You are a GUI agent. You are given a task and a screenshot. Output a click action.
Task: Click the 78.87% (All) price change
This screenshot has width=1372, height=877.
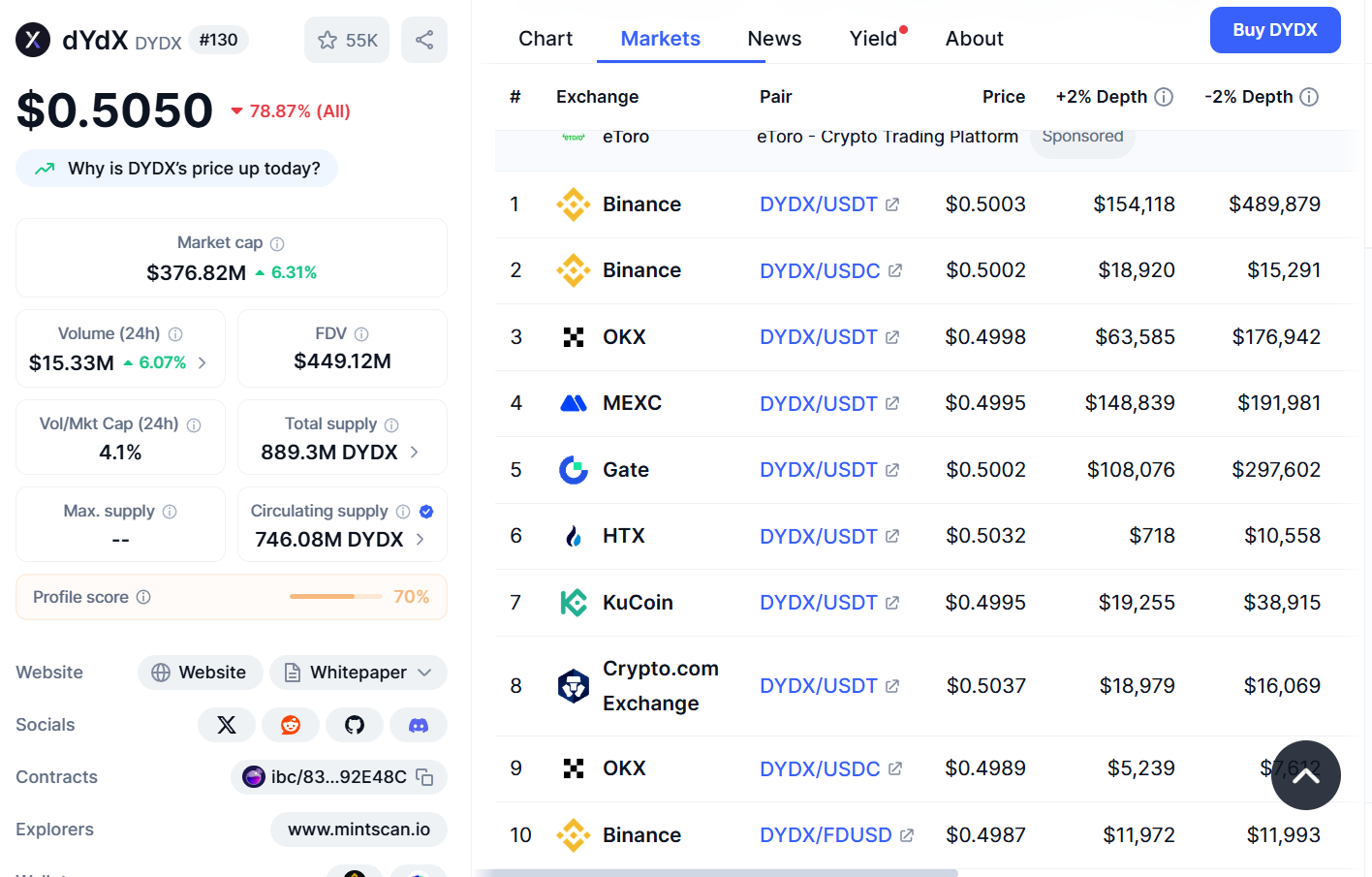pyautogui.click(x=291, y=111)
